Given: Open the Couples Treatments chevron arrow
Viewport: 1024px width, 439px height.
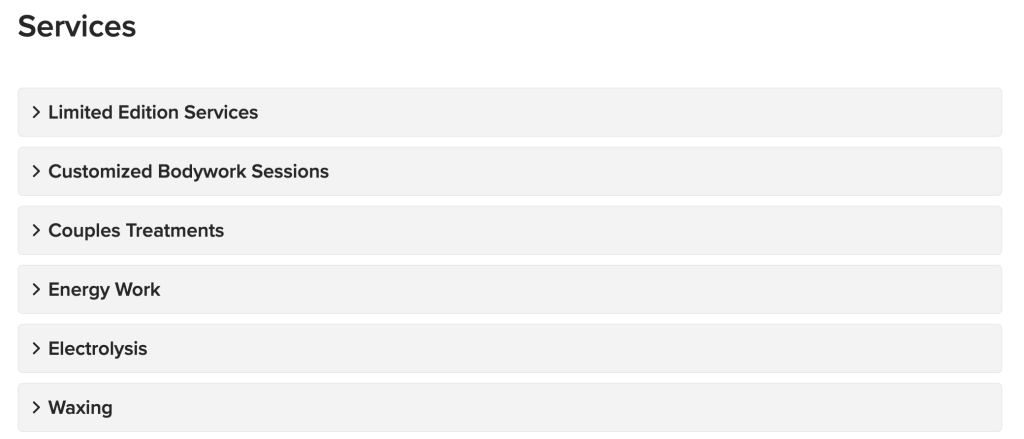Looking at the screenshot, I should click(37, 231).
